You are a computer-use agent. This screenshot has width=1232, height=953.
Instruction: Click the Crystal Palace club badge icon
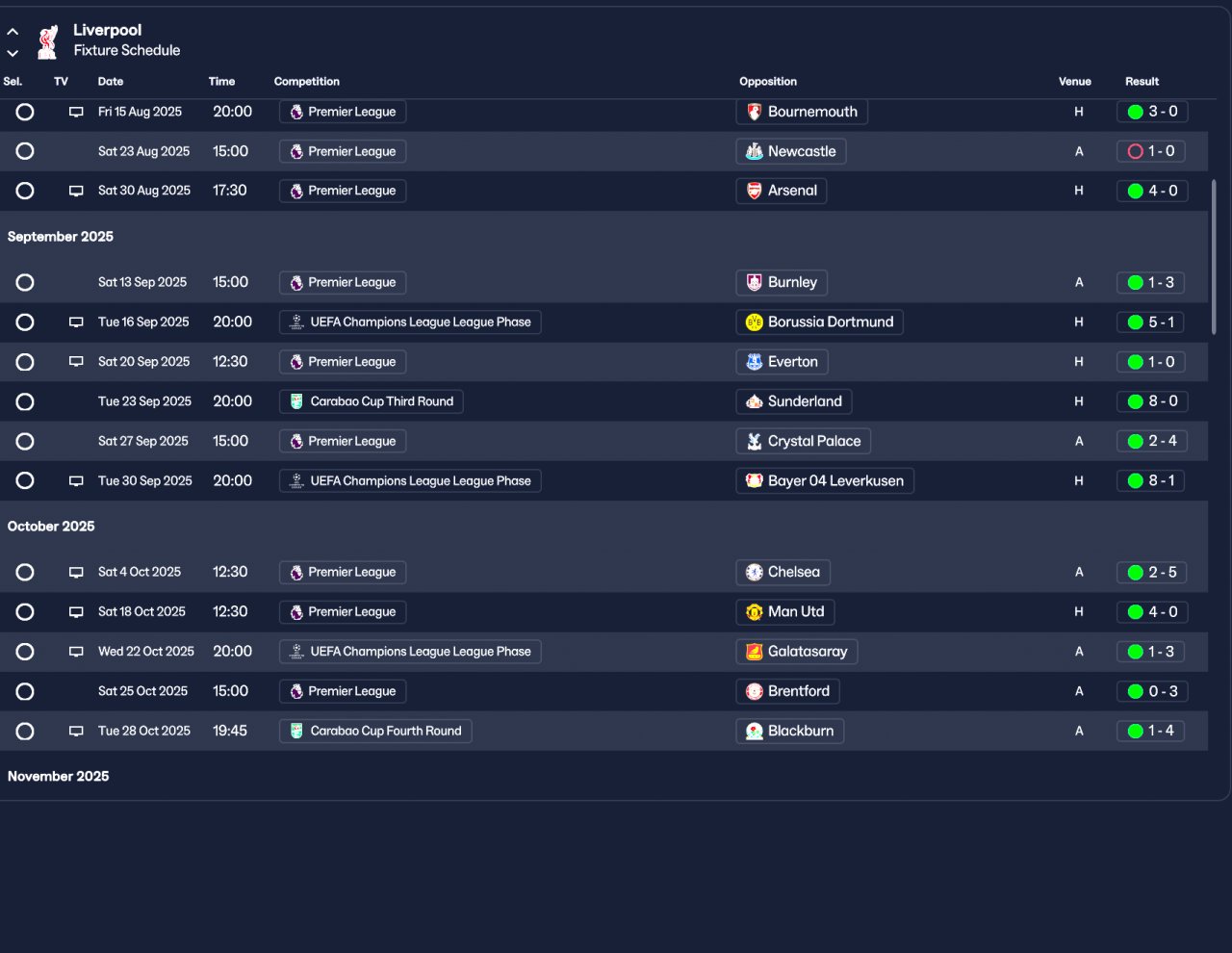pos(755,441)
